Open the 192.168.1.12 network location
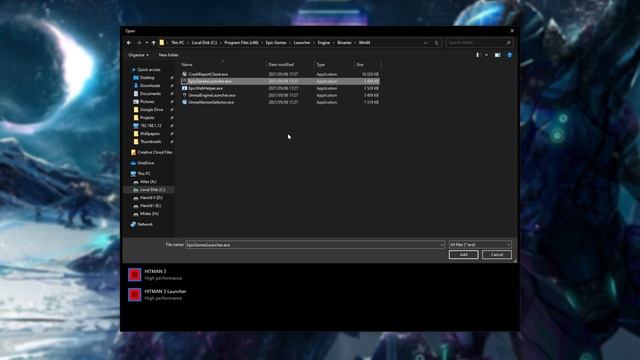Screen dimensions: 640x360 (x=151, y=126)
